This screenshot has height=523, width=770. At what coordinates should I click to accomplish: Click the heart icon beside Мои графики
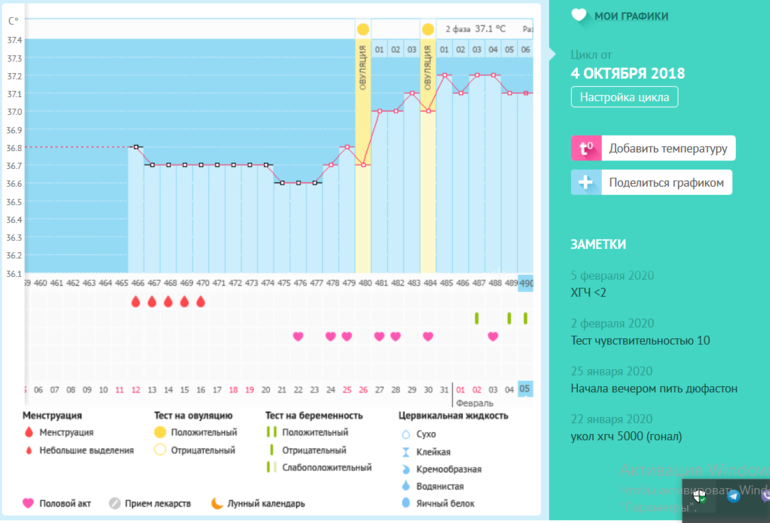pyautogui.click(x=579, y=15)
